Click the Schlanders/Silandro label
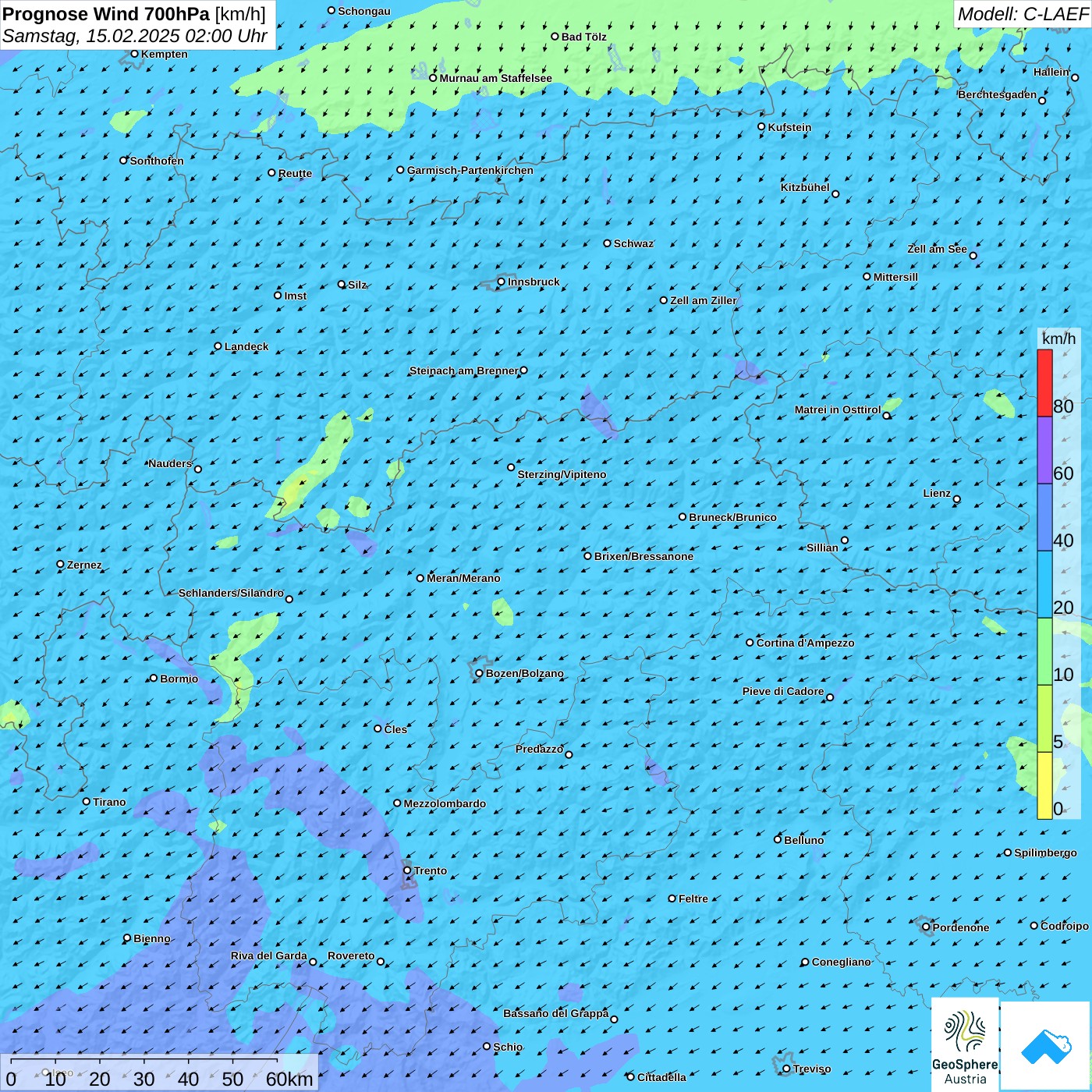1092x1092 pixels. (x=231, y=593)
